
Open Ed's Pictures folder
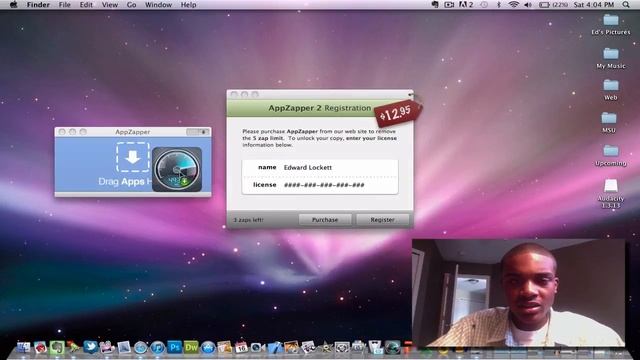(x=611, y=24)
